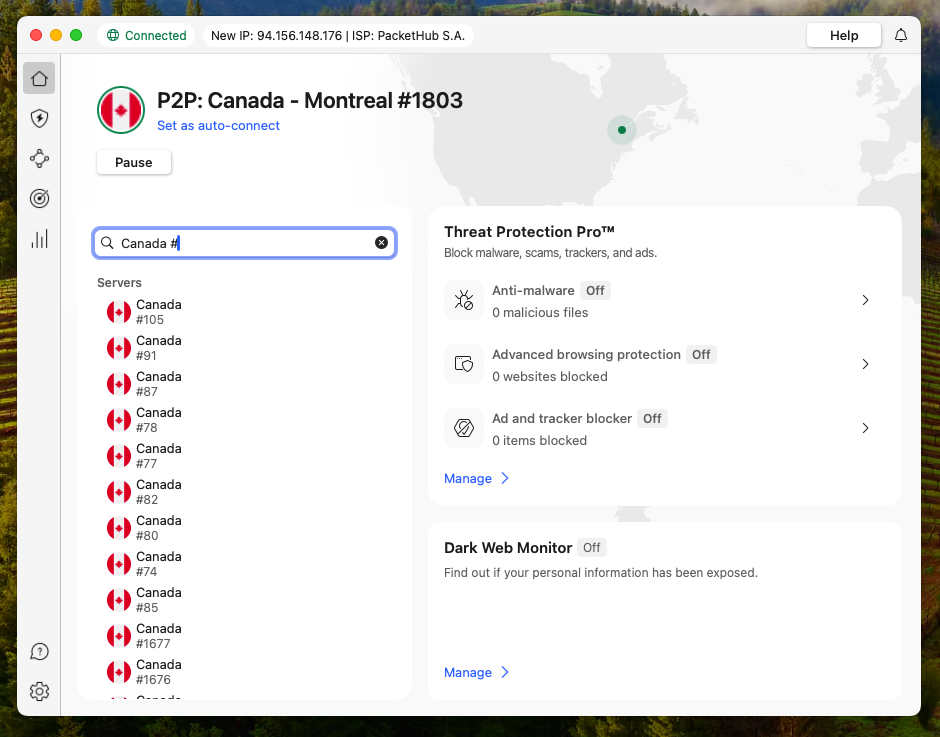940x737 pixels.
Task: Click the flag icon for Canada #91
Action: [119, 348]
